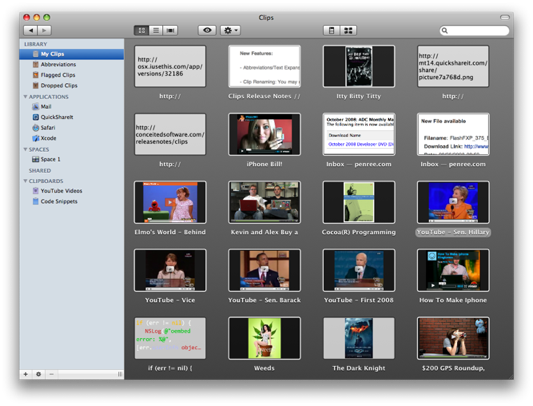
Task: Select the YouTube - Vice clip
Action: [x=170, y=270]
